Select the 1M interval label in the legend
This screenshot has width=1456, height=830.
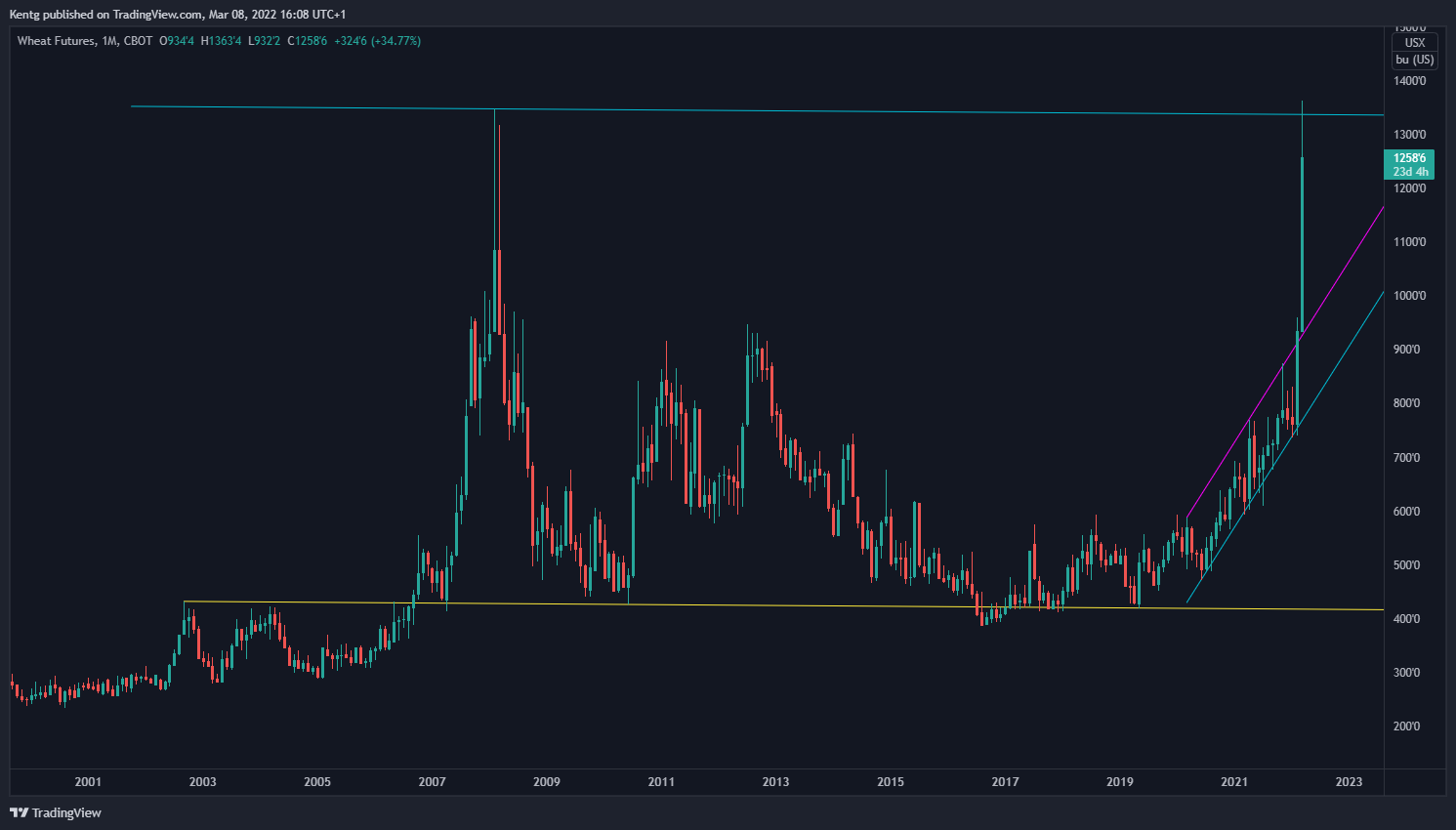point(109,41)
